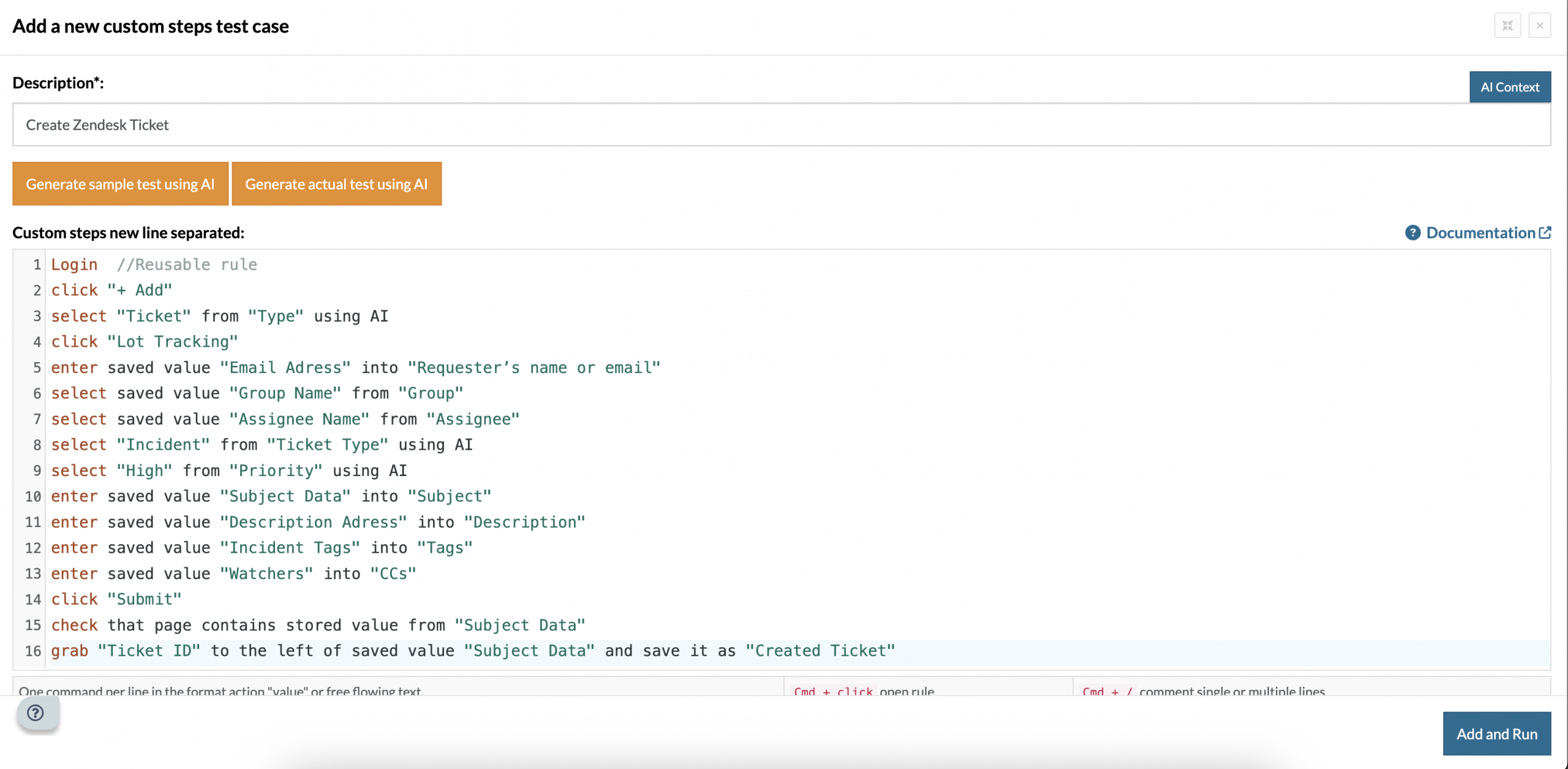This screenshot has width=1568, height=769.
Task: Collapse the dialog with the shrink icon
Action: pyautogui.click(x=1507, y=26)
